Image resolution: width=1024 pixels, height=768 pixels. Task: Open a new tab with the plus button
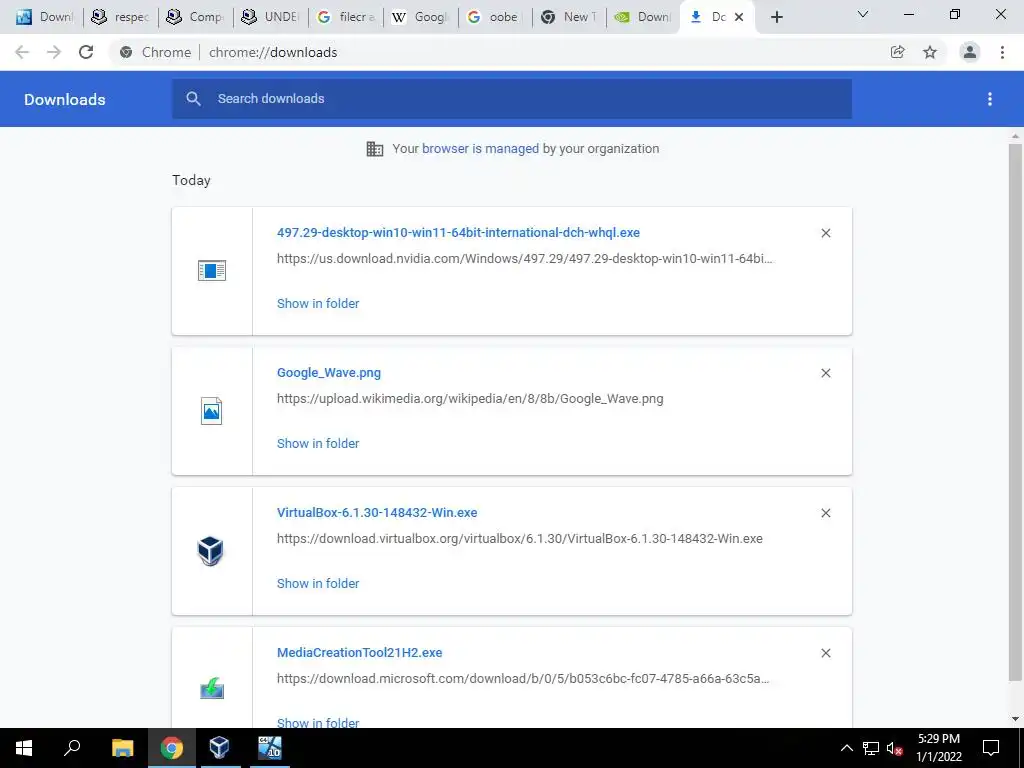(x=776, y=18)
